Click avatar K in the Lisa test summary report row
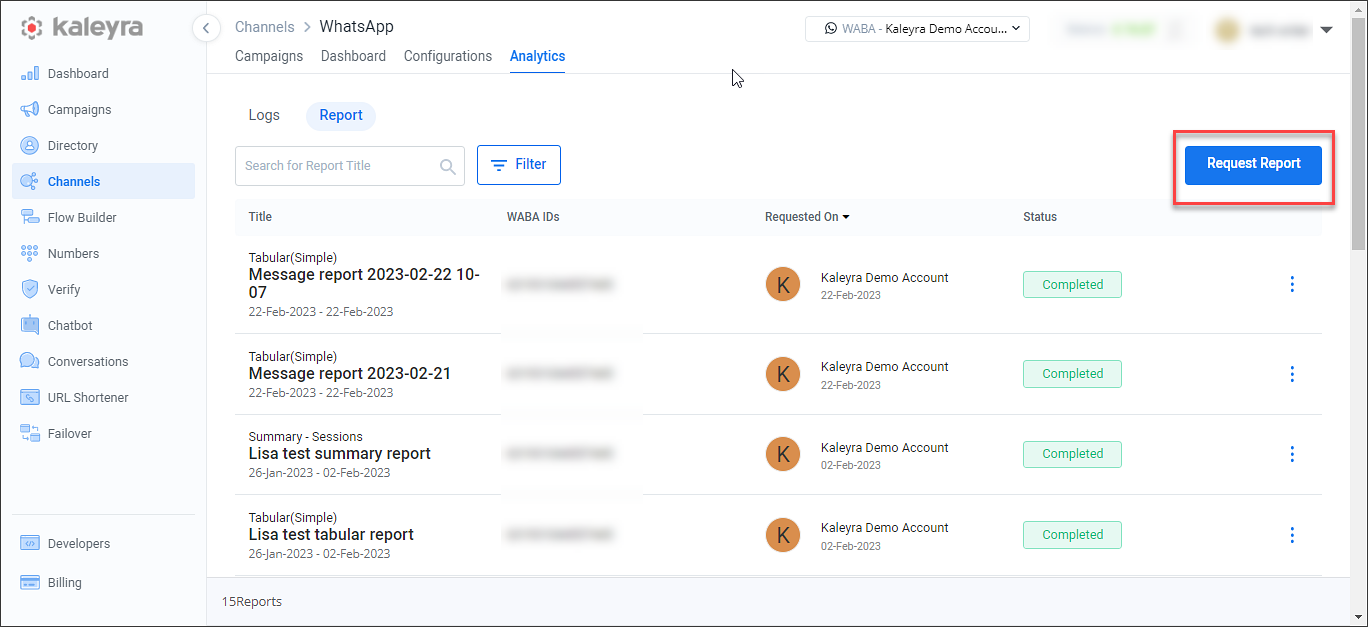The width and height of the screenshot is (1368, 627). click(x=783, y=454)
